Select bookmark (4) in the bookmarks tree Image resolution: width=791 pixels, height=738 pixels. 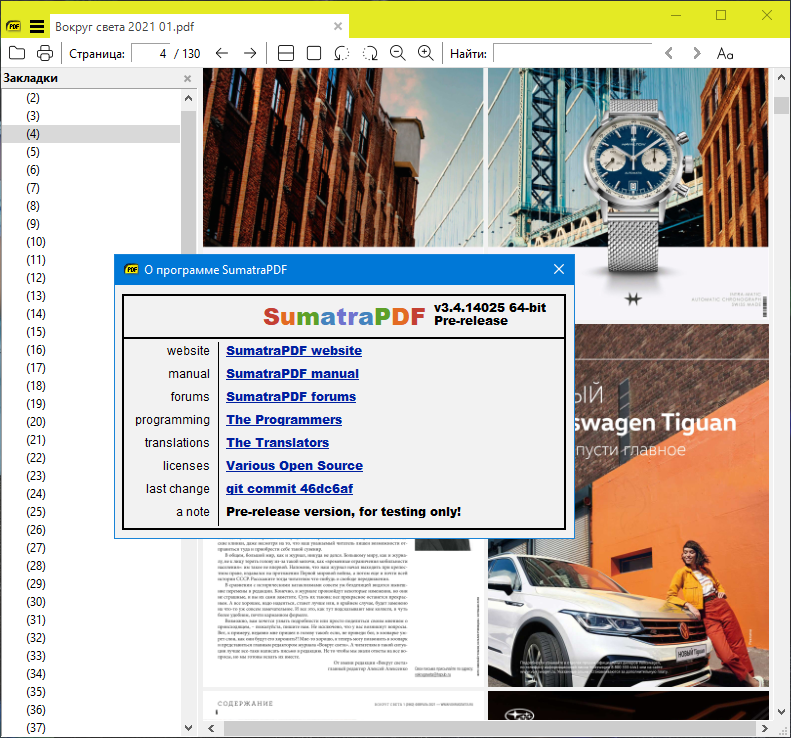click(x=33, y=134)
